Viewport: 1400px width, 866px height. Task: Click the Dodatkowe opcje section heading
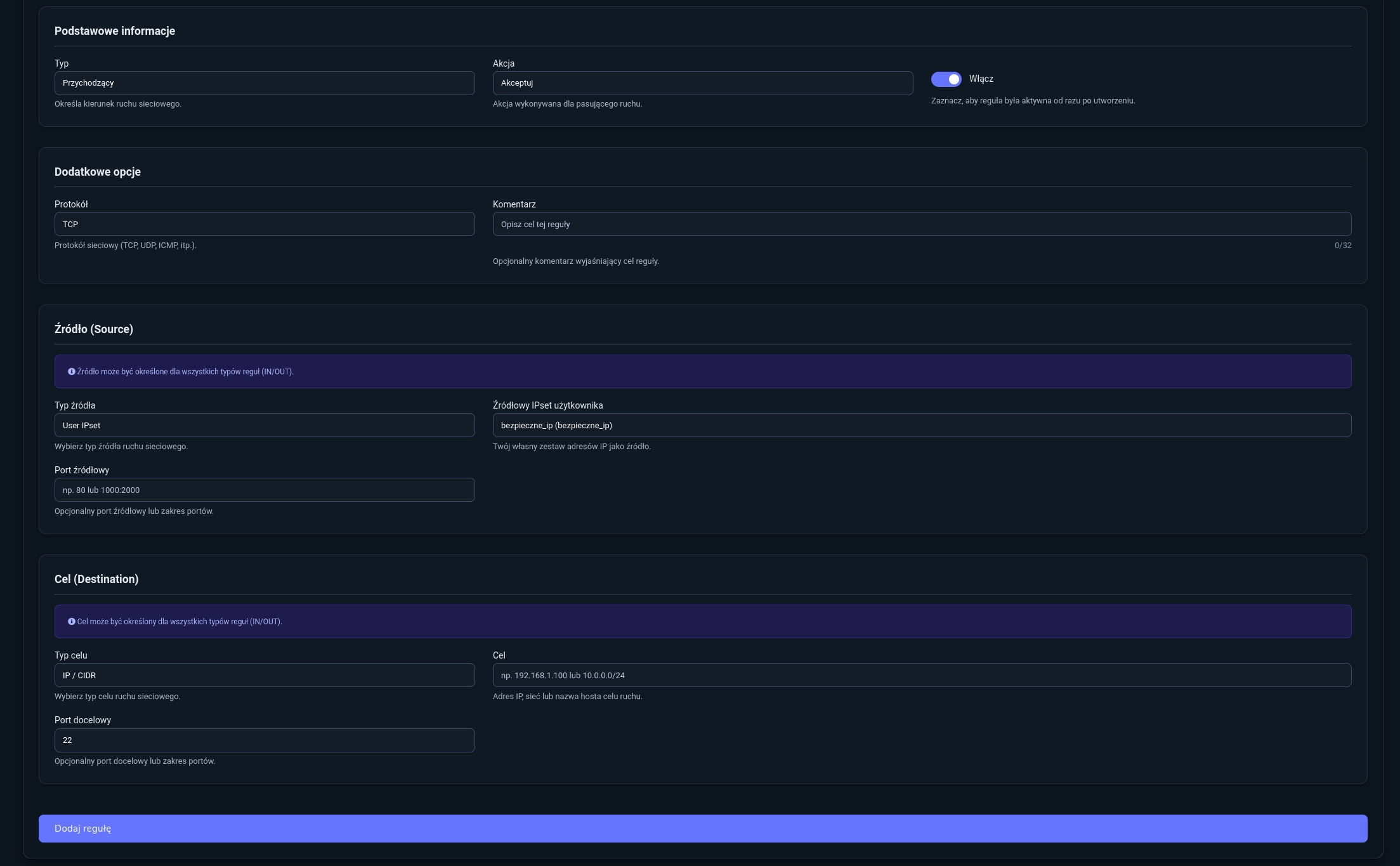click(x=98, y=172)
